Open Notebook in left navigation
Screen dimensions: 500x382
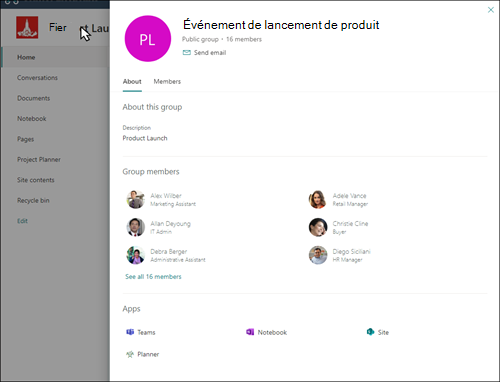pyautogui.click(x=32, y=119)
